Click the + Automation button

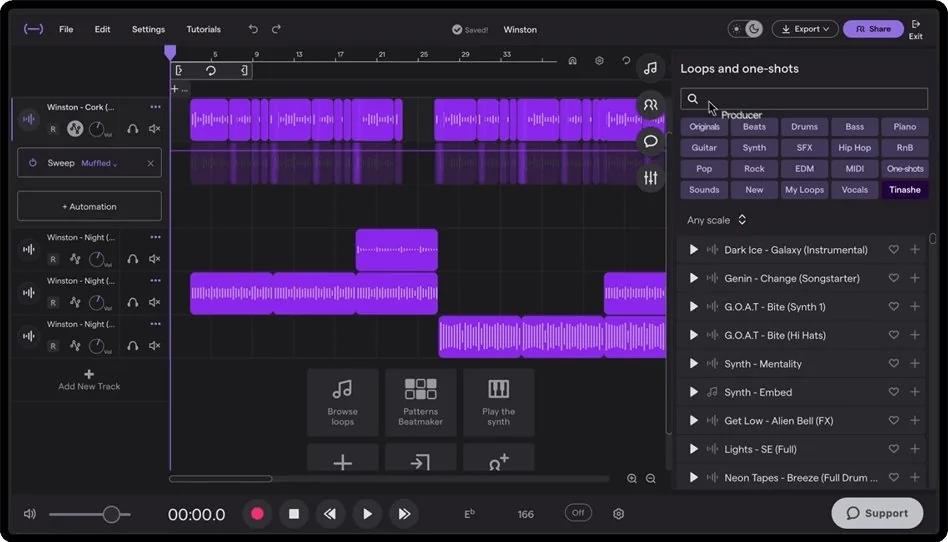[89, 206]
